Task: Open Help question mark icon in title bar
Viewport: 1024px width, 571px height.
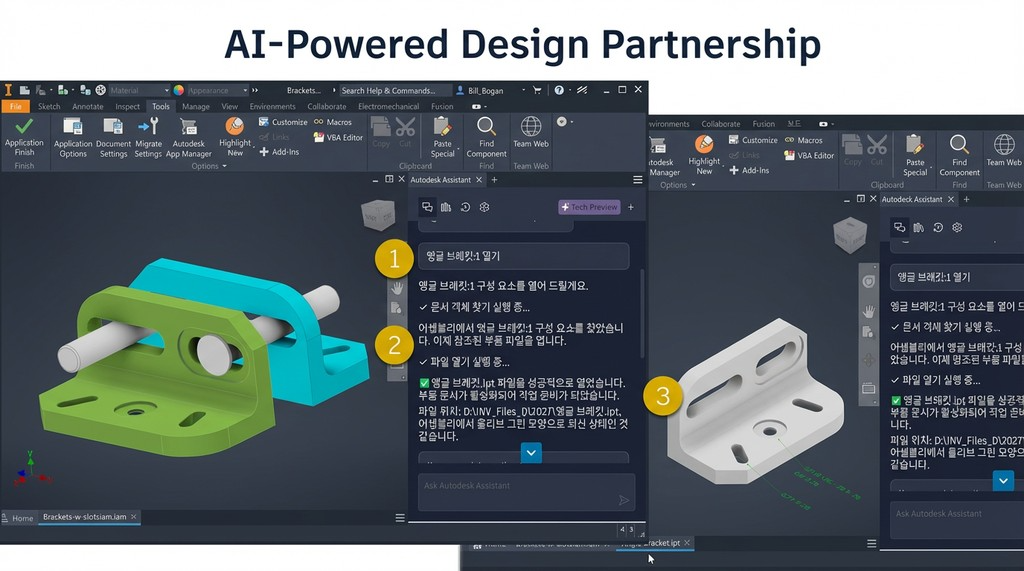Action: tap(559, 90)
